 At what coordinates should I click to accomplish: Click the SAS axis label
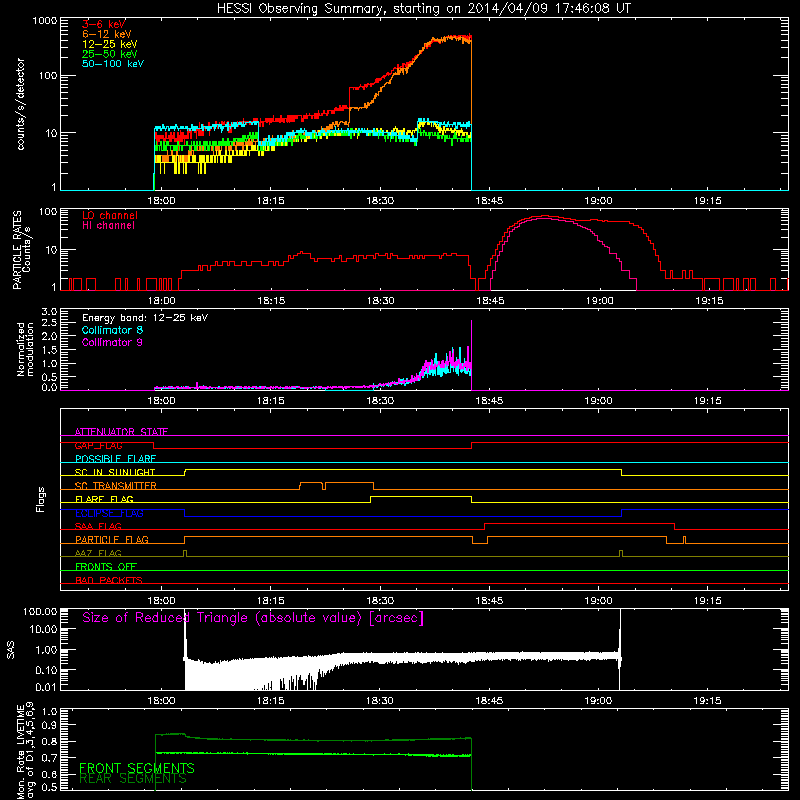coord(11,650)
